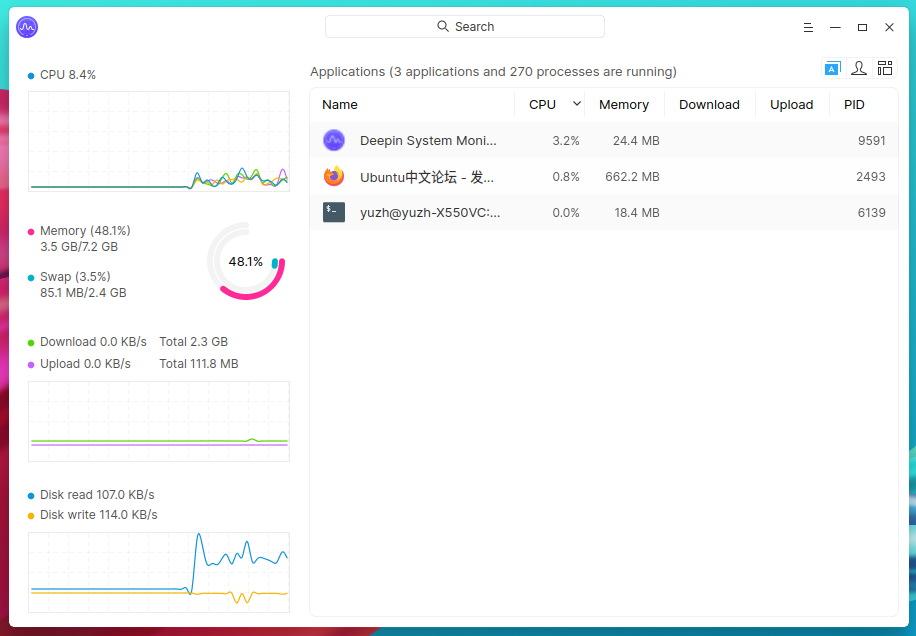Click the Total 2.3 GB download text
The width and height of the screenshot is (916, 636).
tap(193, 342)
